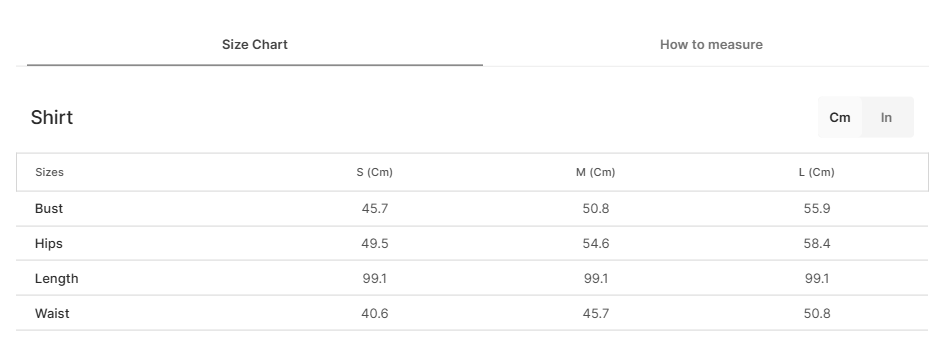Image resolution: width=940 pixels, height=362 pixels.
Task: Toggle units to In
Action: point(887,117)
